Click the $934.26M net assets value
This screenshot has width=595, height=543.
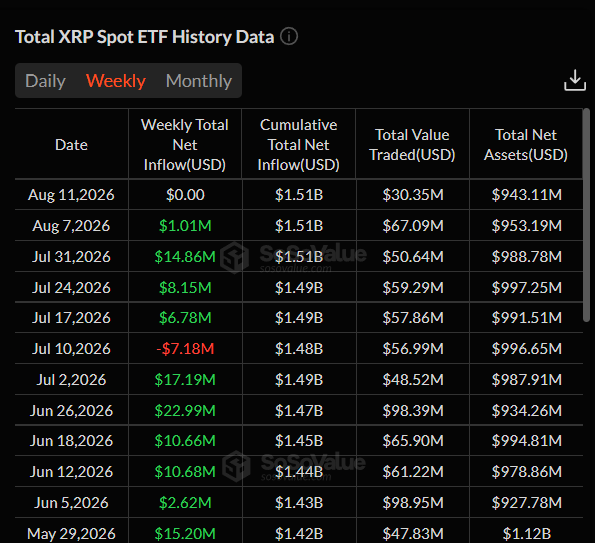pos(527,411)
